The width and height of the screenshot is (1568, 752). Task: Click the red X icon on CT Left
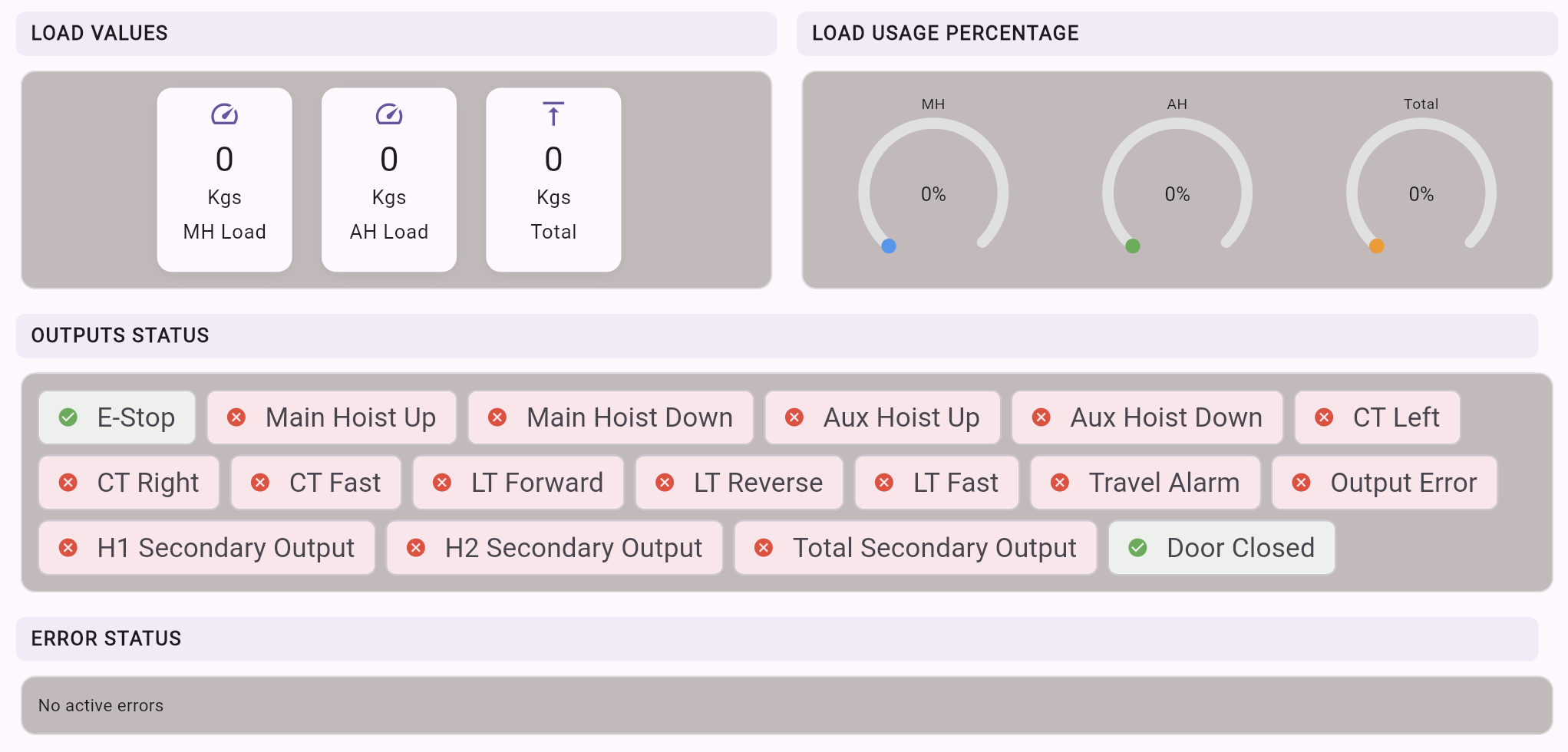coord(1324,417)
